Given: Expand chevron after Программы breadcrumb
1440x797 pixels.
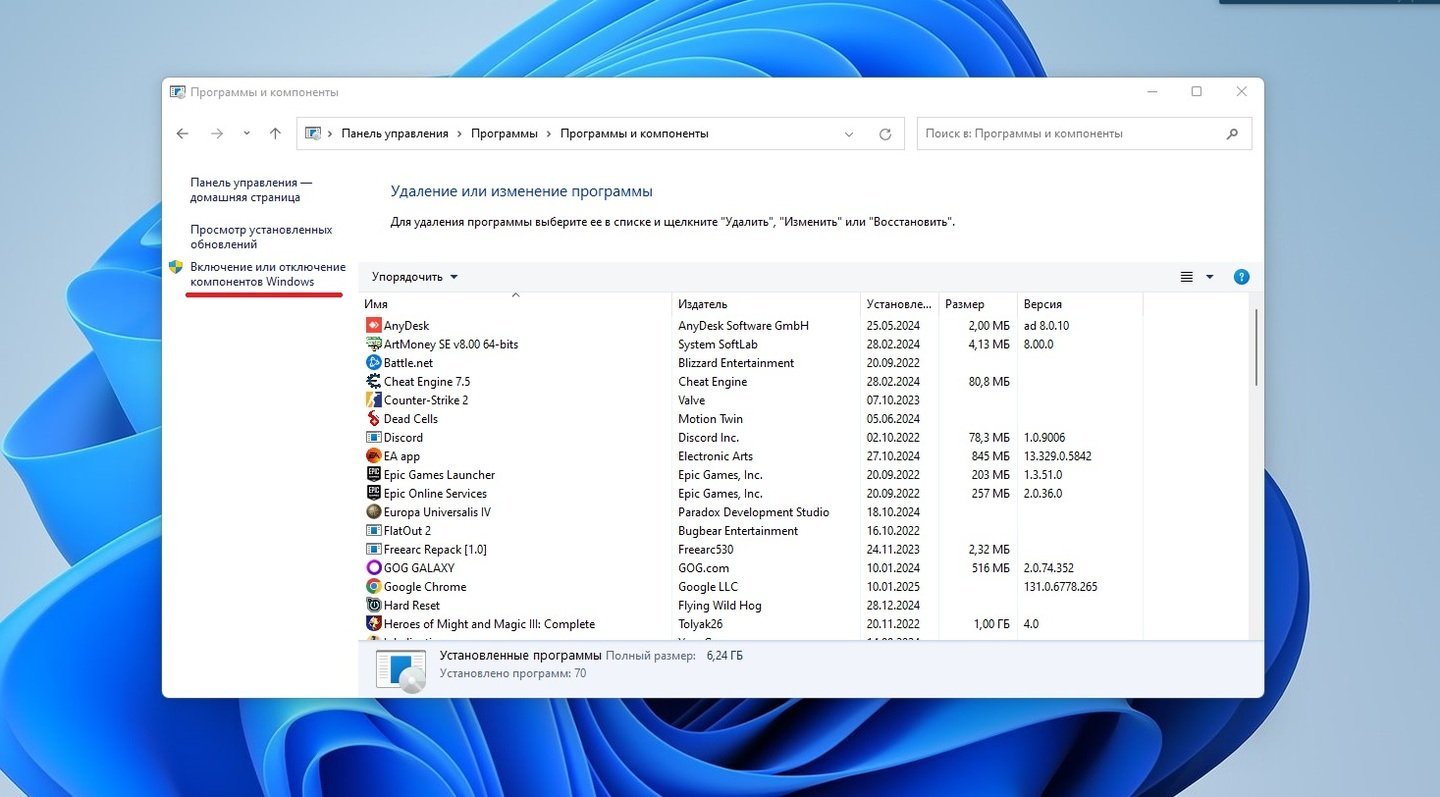Looking at the screenshot, I should [549, 134].
